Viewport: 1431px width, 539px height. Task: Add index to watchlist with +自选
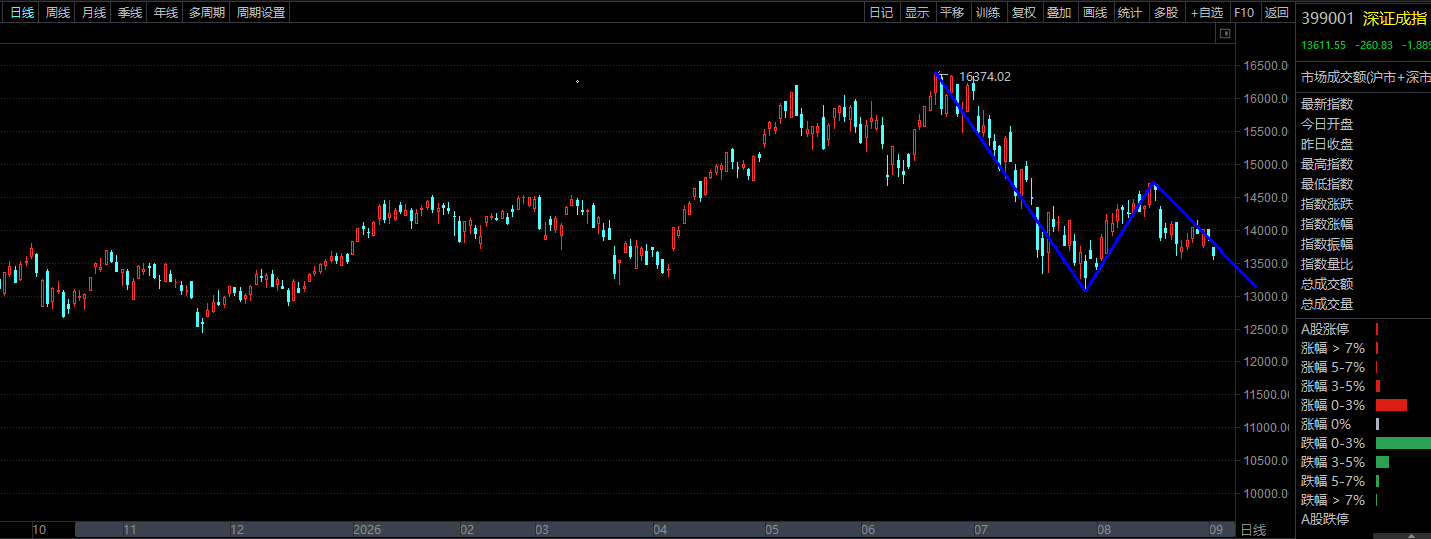point(1207,13)
